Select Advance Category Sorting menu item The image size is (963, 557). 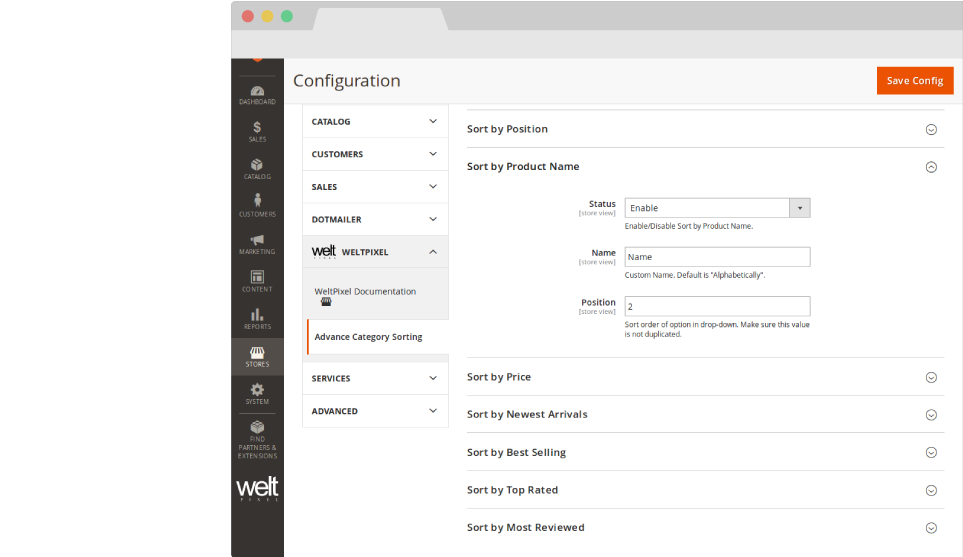[x=368, y=337]
